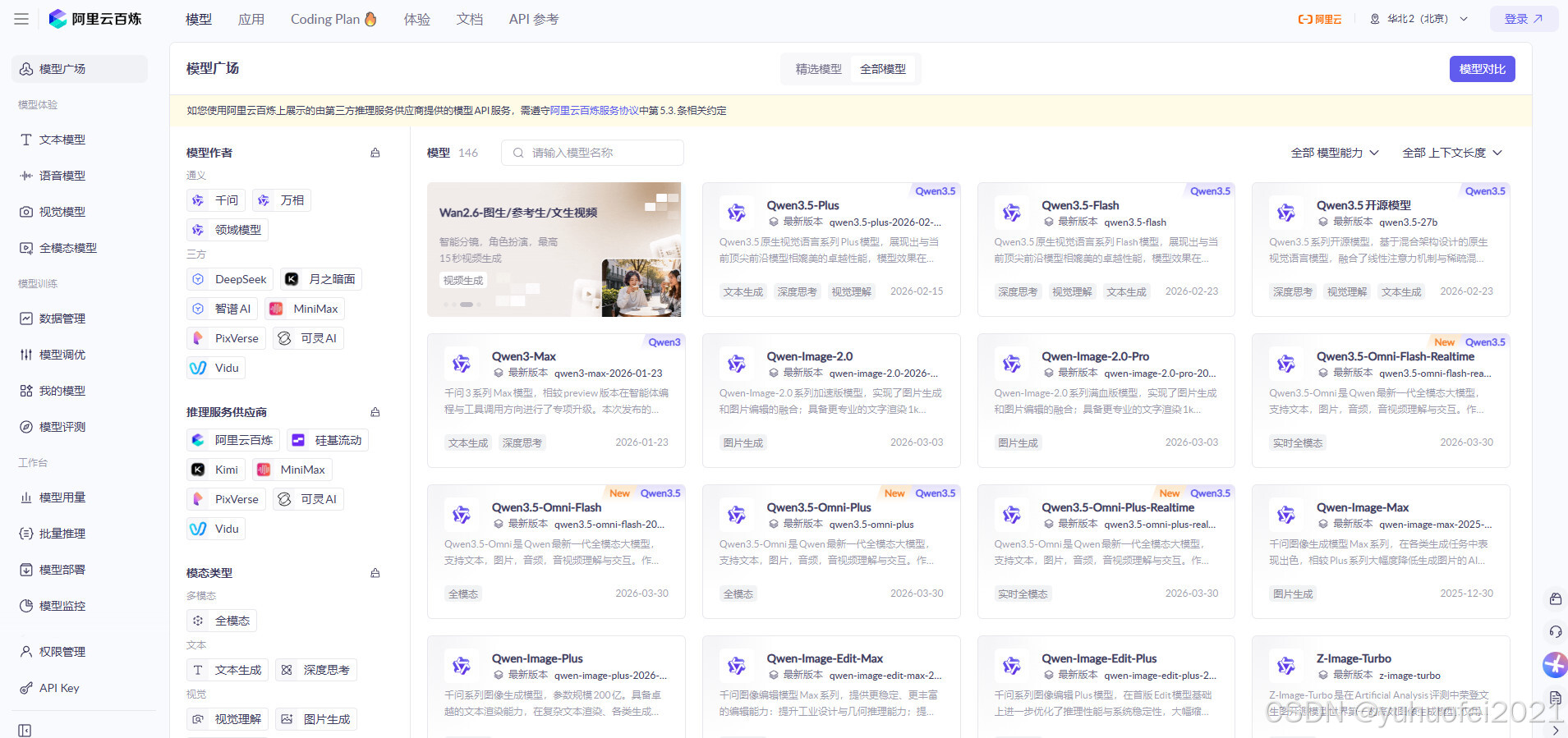Toggle the 万相 author filter
1568x738 pixels.
pyautogui.click(x=282, y=200)
